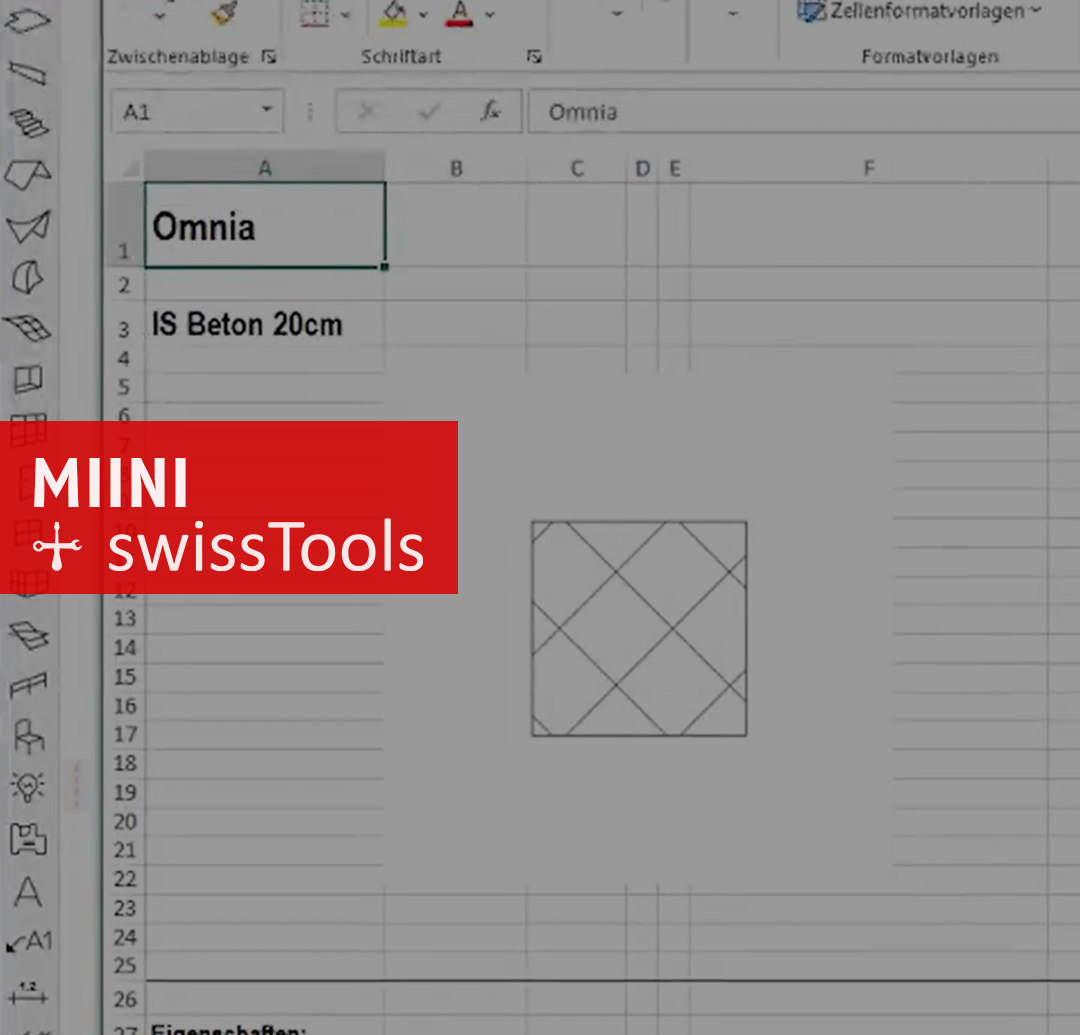Select the roof plane tool in sidebar
Viewport: 1080px width, 1035px height.
(28, 174)
